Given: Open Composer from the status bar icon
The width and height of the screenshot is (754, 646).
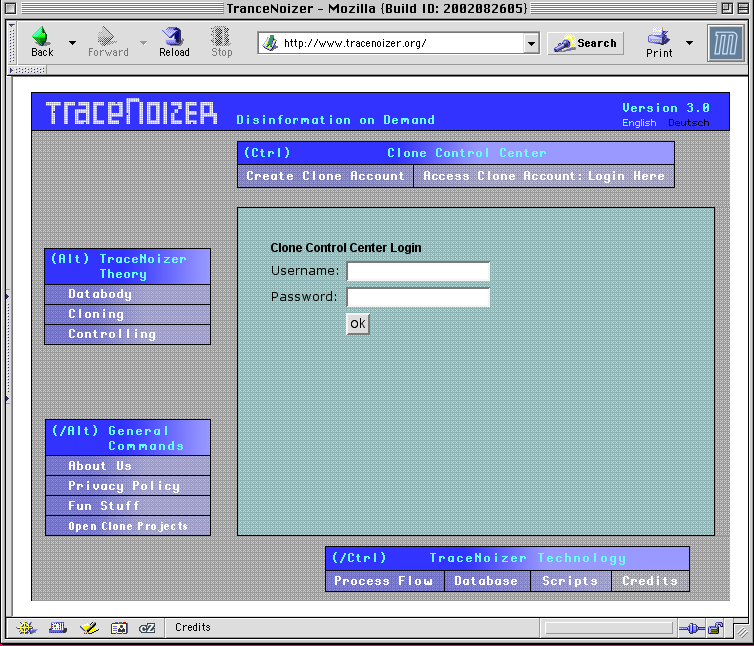Looking at the screenshot, I should (x=89, y=628).
